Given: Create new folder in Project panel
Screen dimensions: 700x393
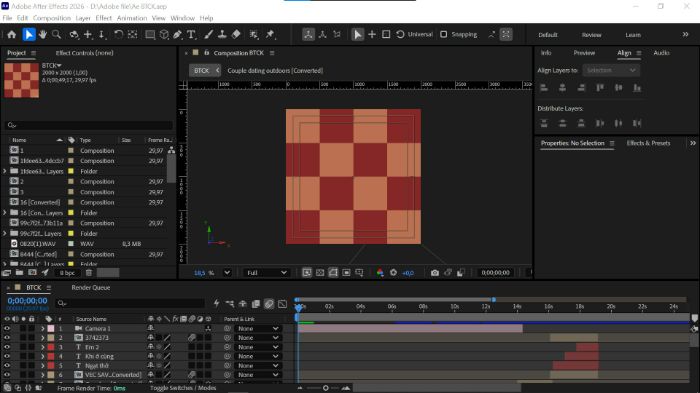Looking at the screenshot, I should pyautogui.click(x=19, y=272).
